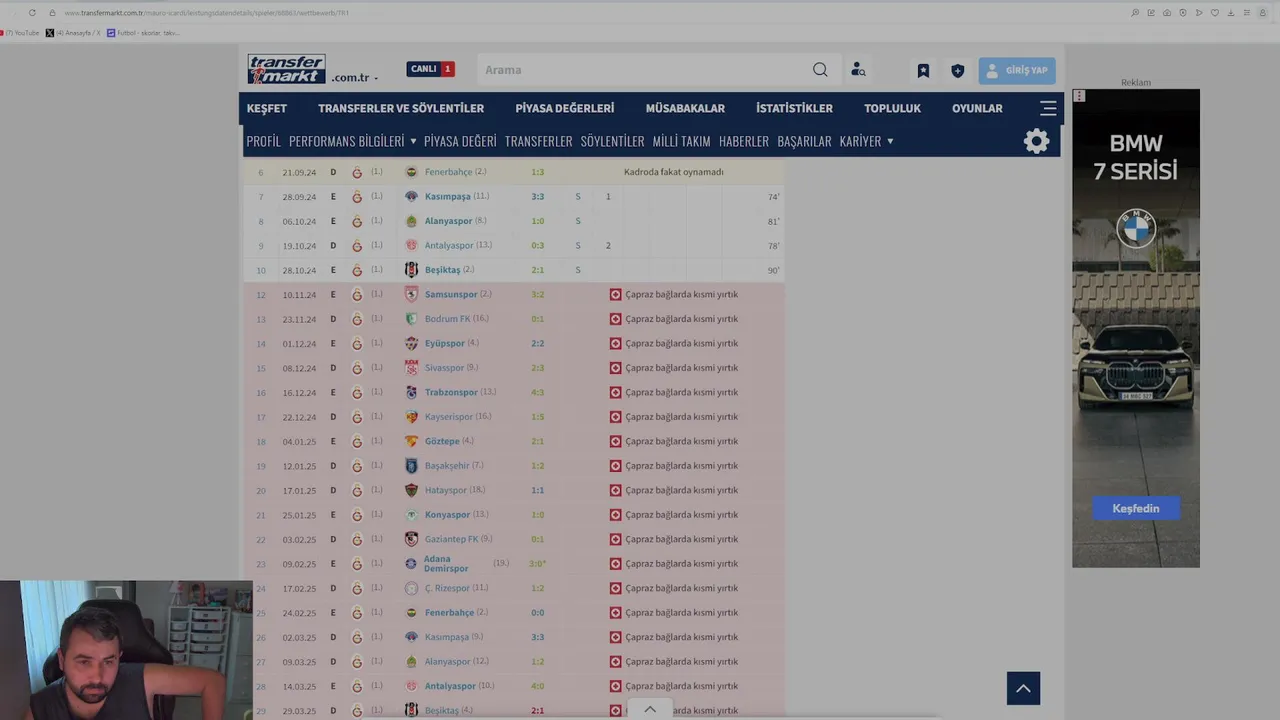
Task: Click the scroll-to-top arrow button
Action: click(x=1023, y=688)
